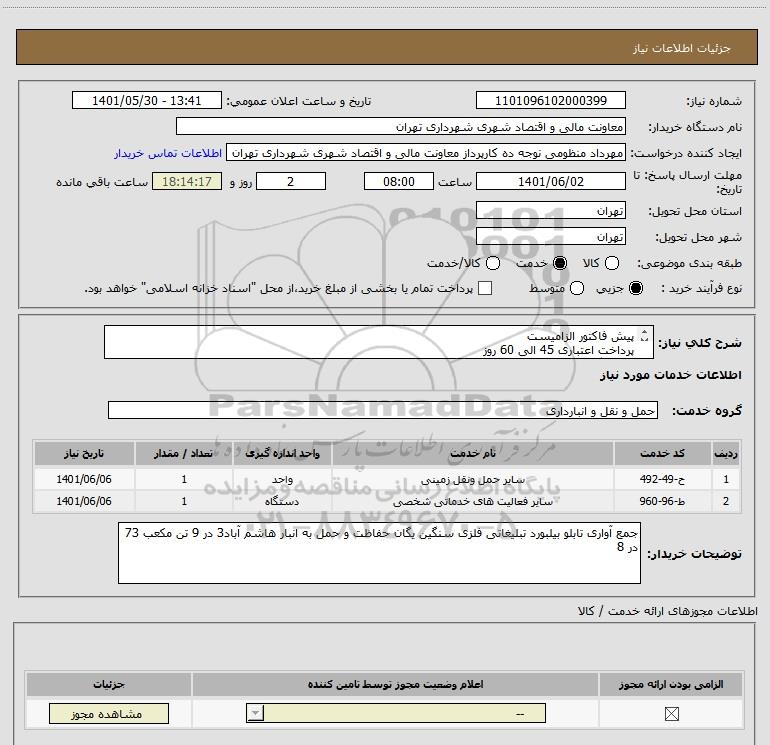Click service code ط-96-960
The image size is (770, 745).
coord(662,501)
